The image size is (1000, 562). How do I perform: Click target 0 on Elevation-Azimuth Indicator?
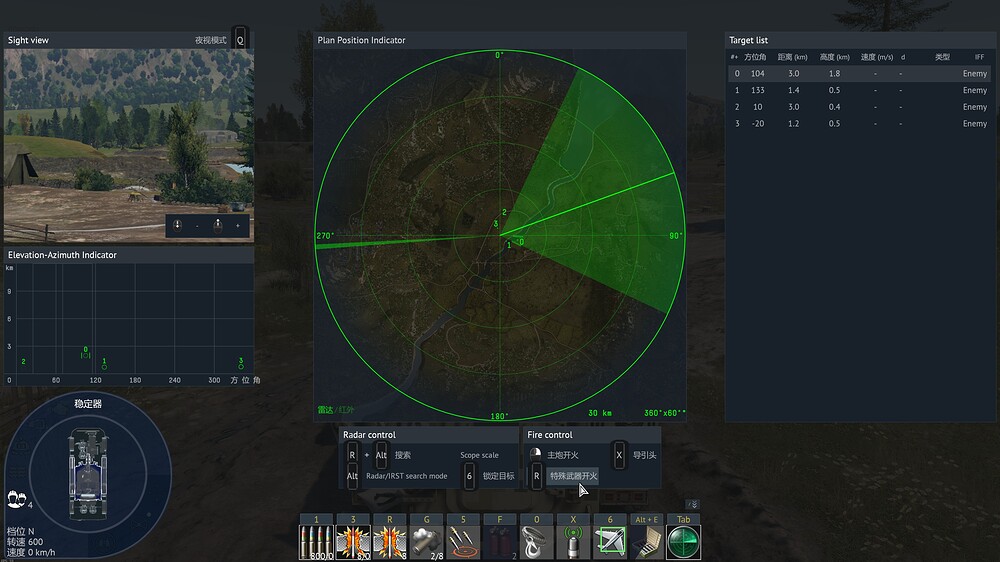pyautogui.click(x=85, y=352)
